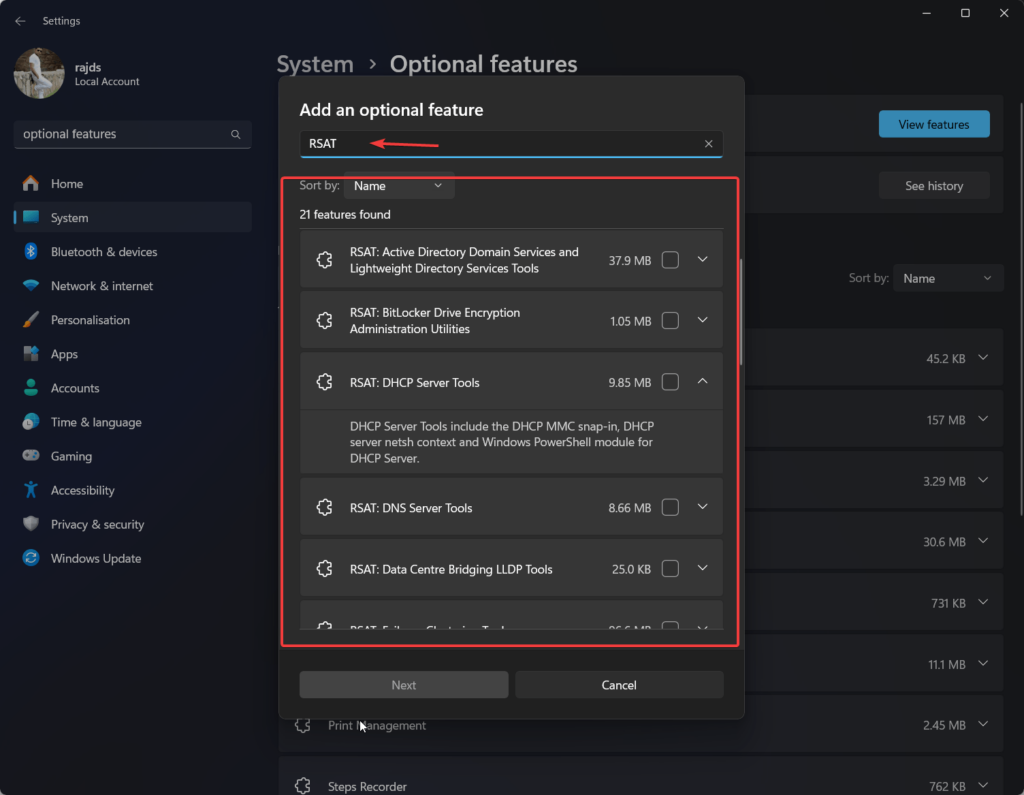Go to Personalisation settings
Viewport: 1024px width, 795px height.
[133, 319]
